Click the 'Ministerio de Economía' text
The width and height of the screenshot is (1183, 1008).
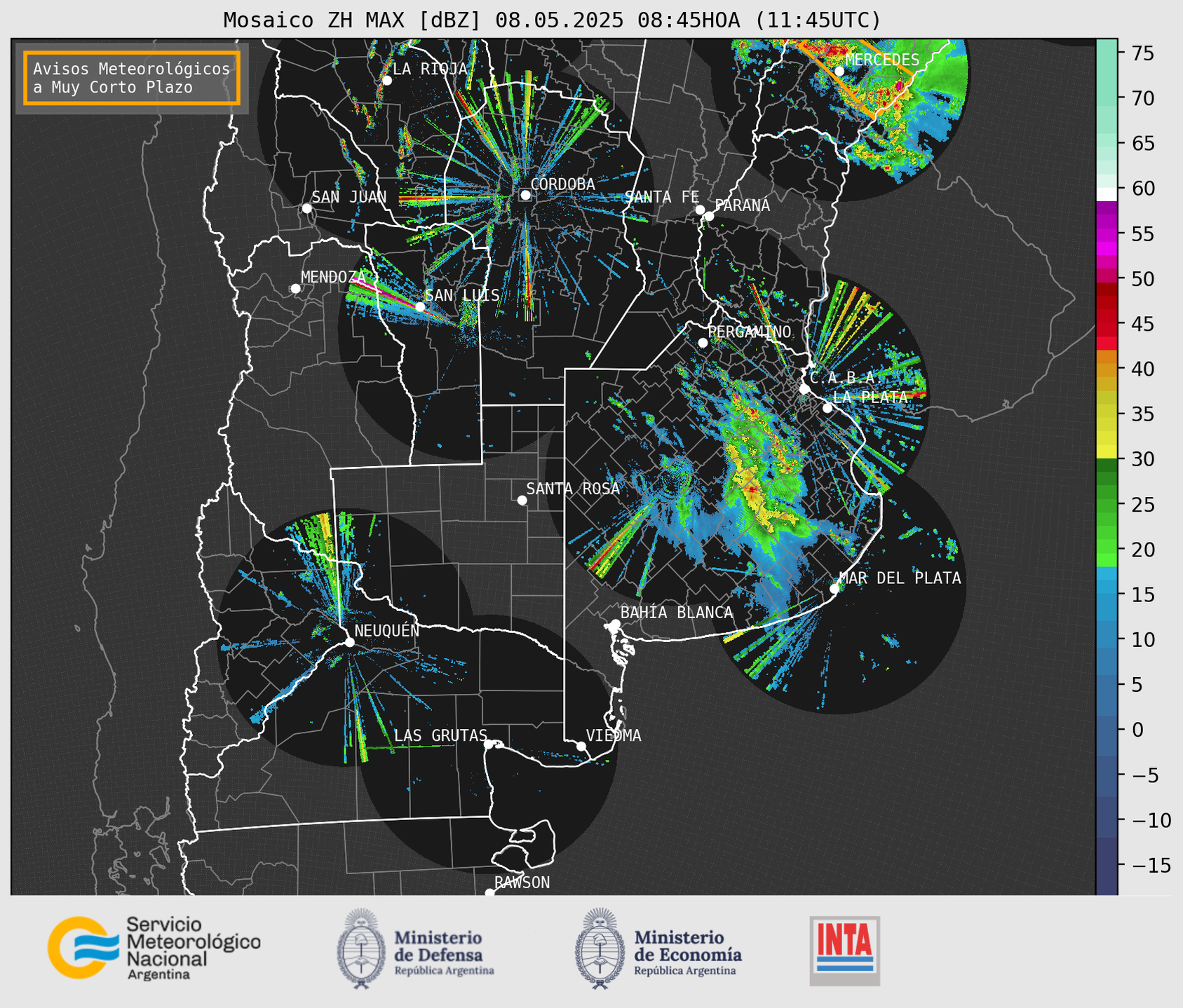688,946
